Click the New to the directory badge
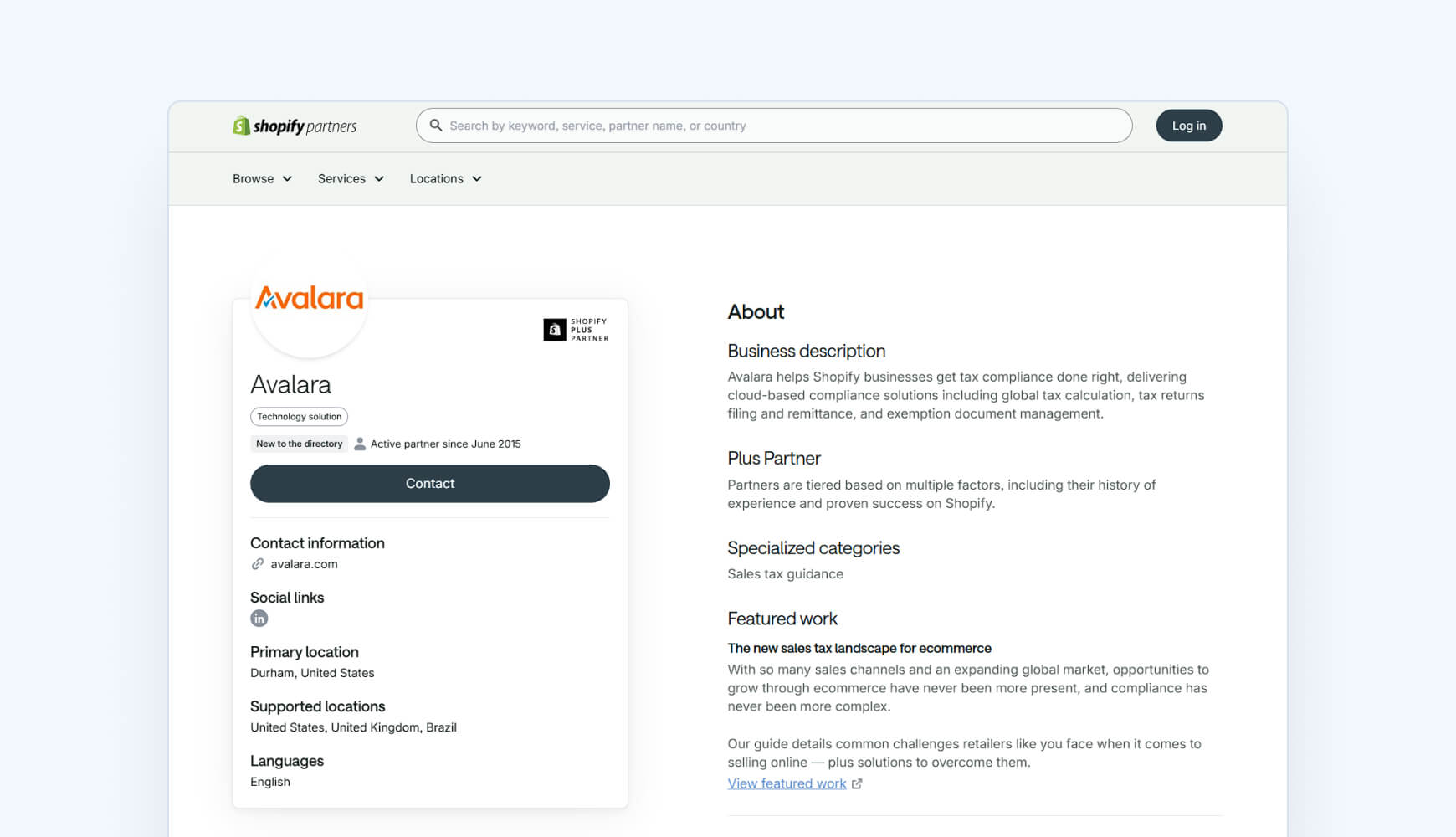1456x837 pixels. point(300,444)
